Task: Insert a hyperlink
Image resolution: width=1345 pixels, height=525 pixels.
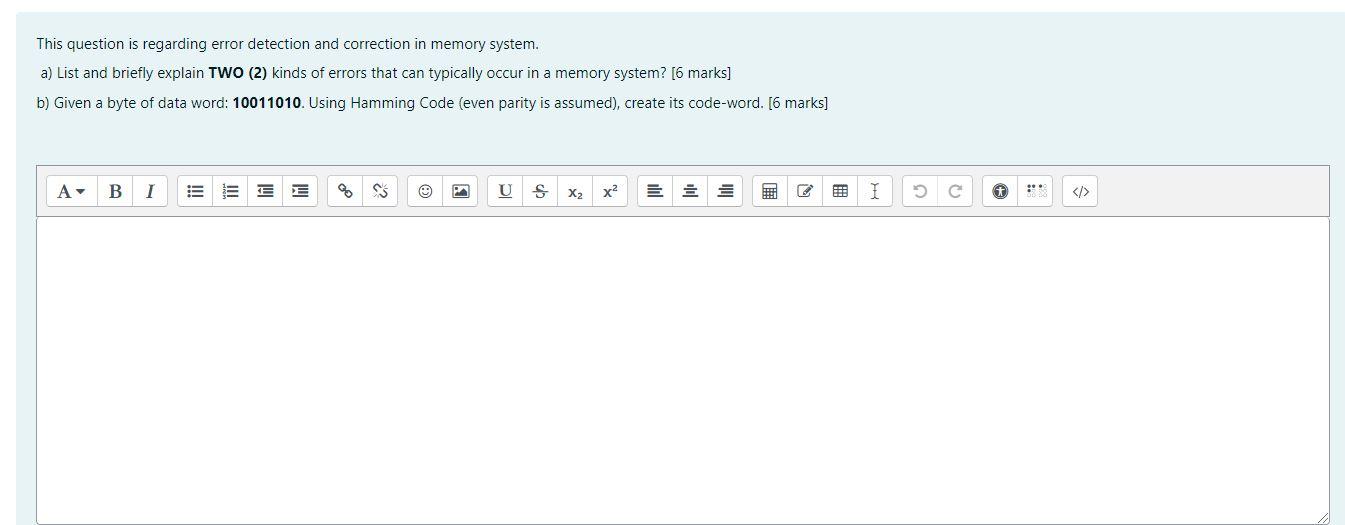Action: 345,191
